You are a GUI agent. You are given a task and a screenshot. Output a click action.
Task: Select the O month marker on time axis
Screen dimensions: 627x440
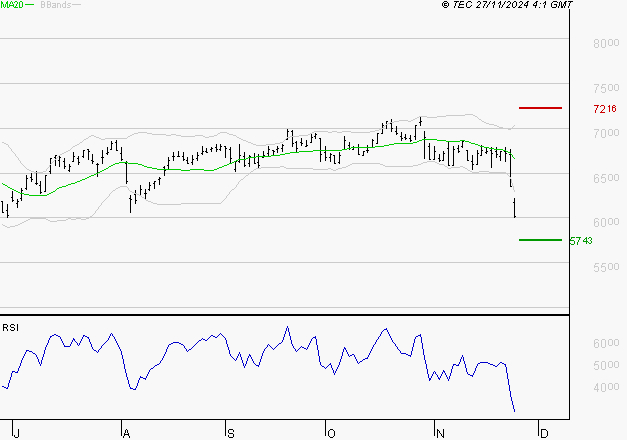coord(330,433)
